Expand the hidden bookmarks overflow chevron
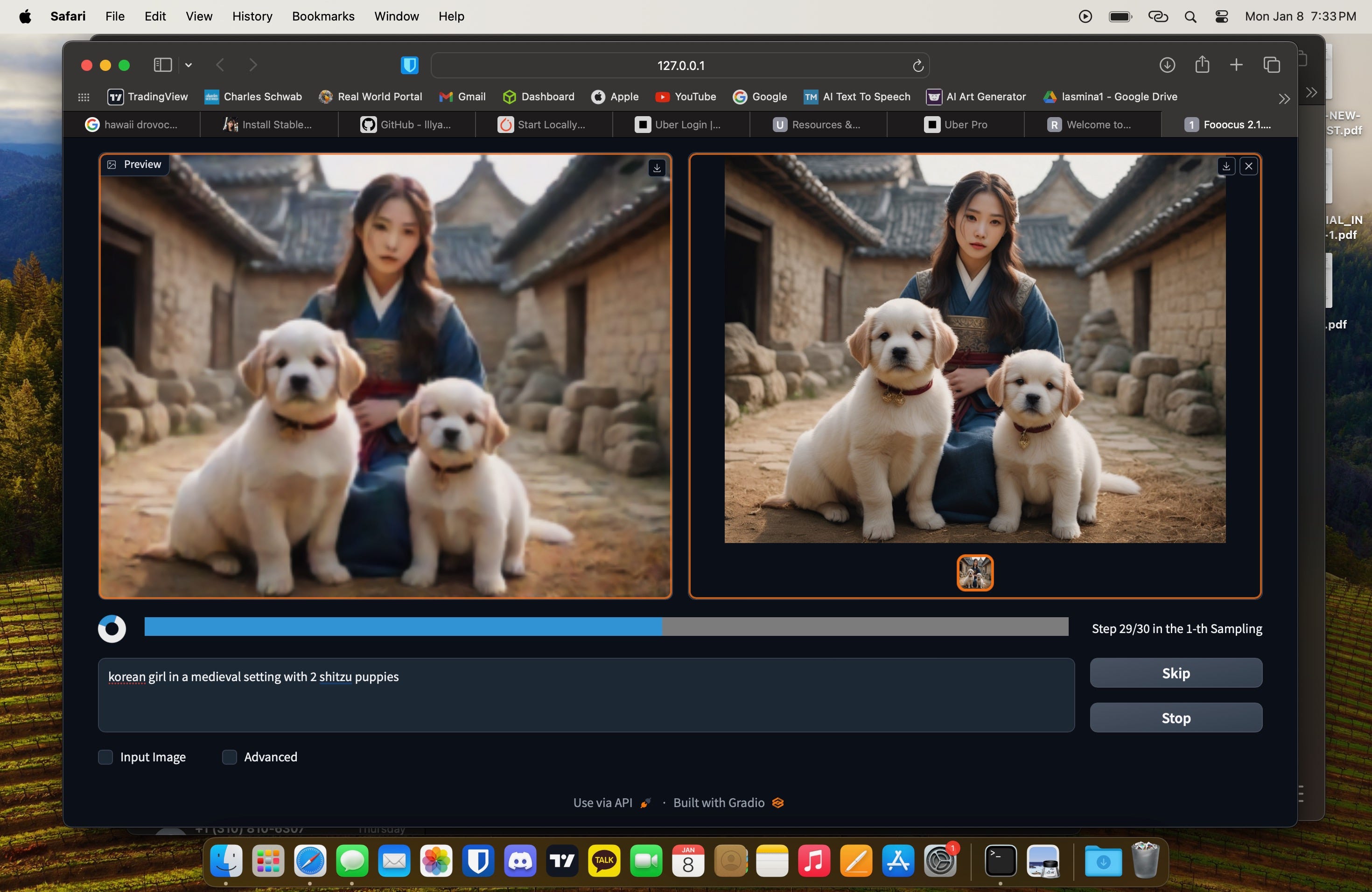Screen dimensions: 1372x892 [x=1284, y=98]
